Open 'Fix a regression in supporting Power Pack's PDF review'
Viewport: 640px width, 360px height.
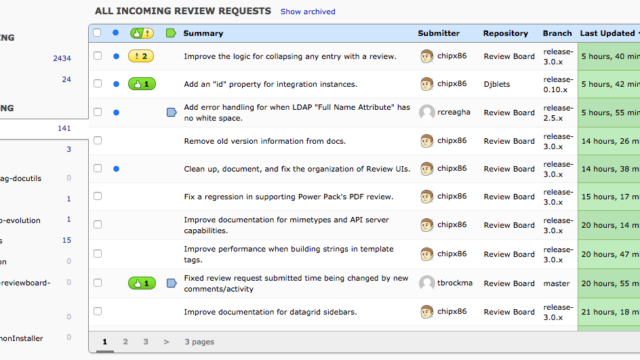289,197
